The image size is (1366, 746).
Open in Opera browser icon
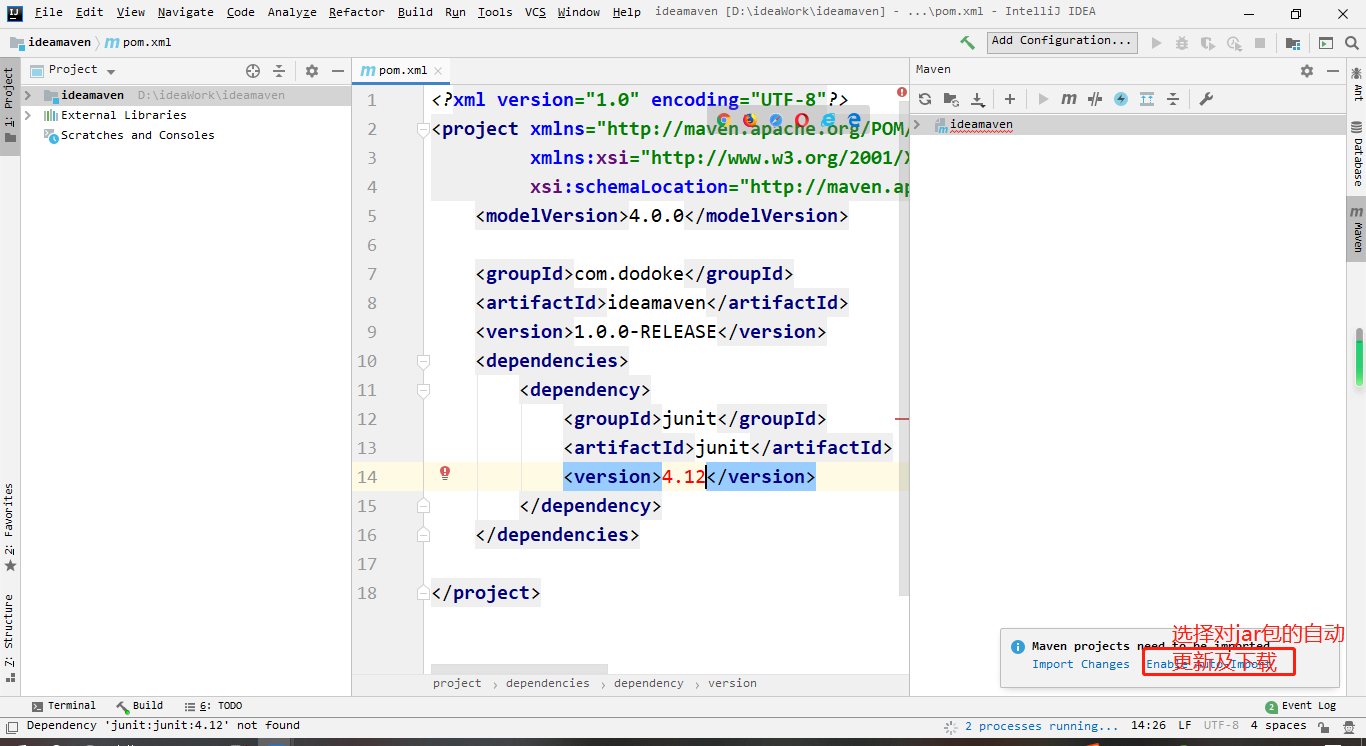coord(802,120)
